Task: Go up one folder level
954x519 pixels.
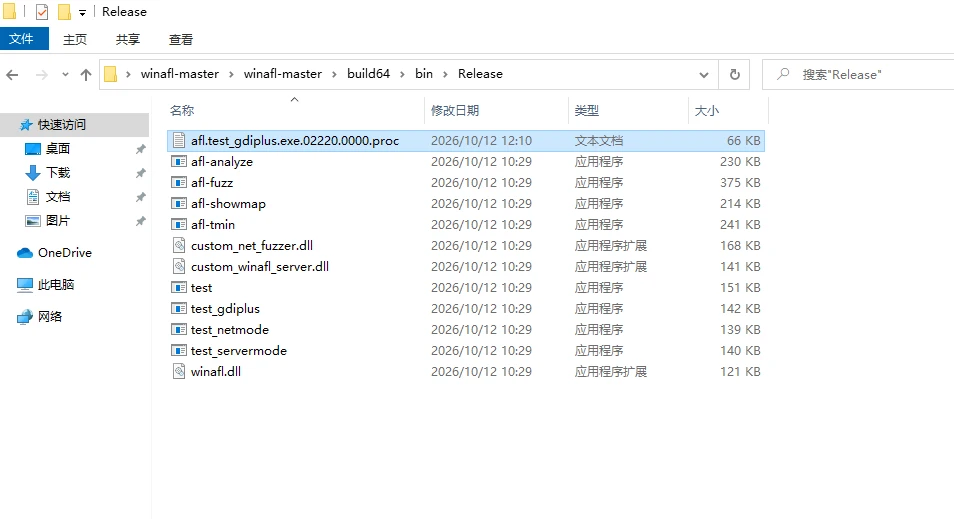Action: (x=86, y=75)
